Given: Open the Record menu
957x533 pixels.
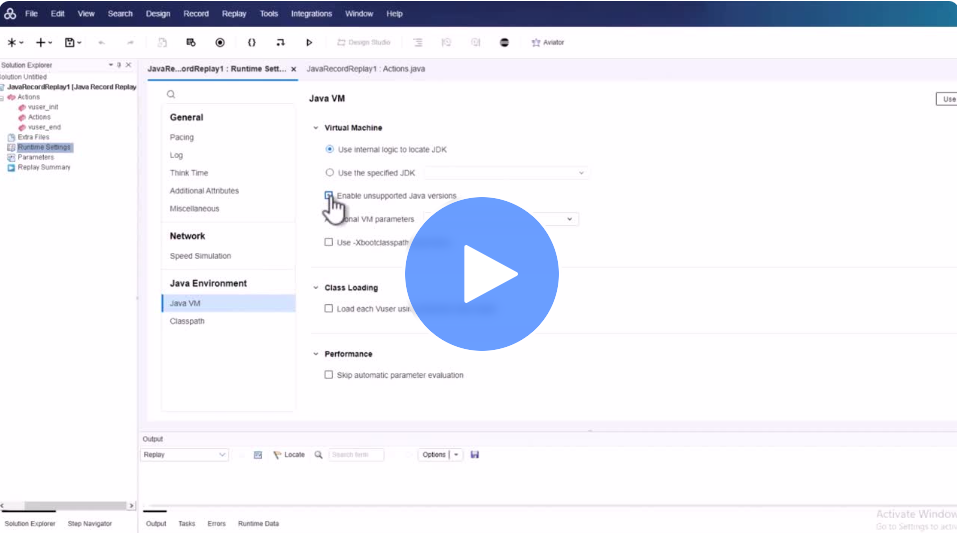Looking at the screenshot, I should tap(196, 14).
